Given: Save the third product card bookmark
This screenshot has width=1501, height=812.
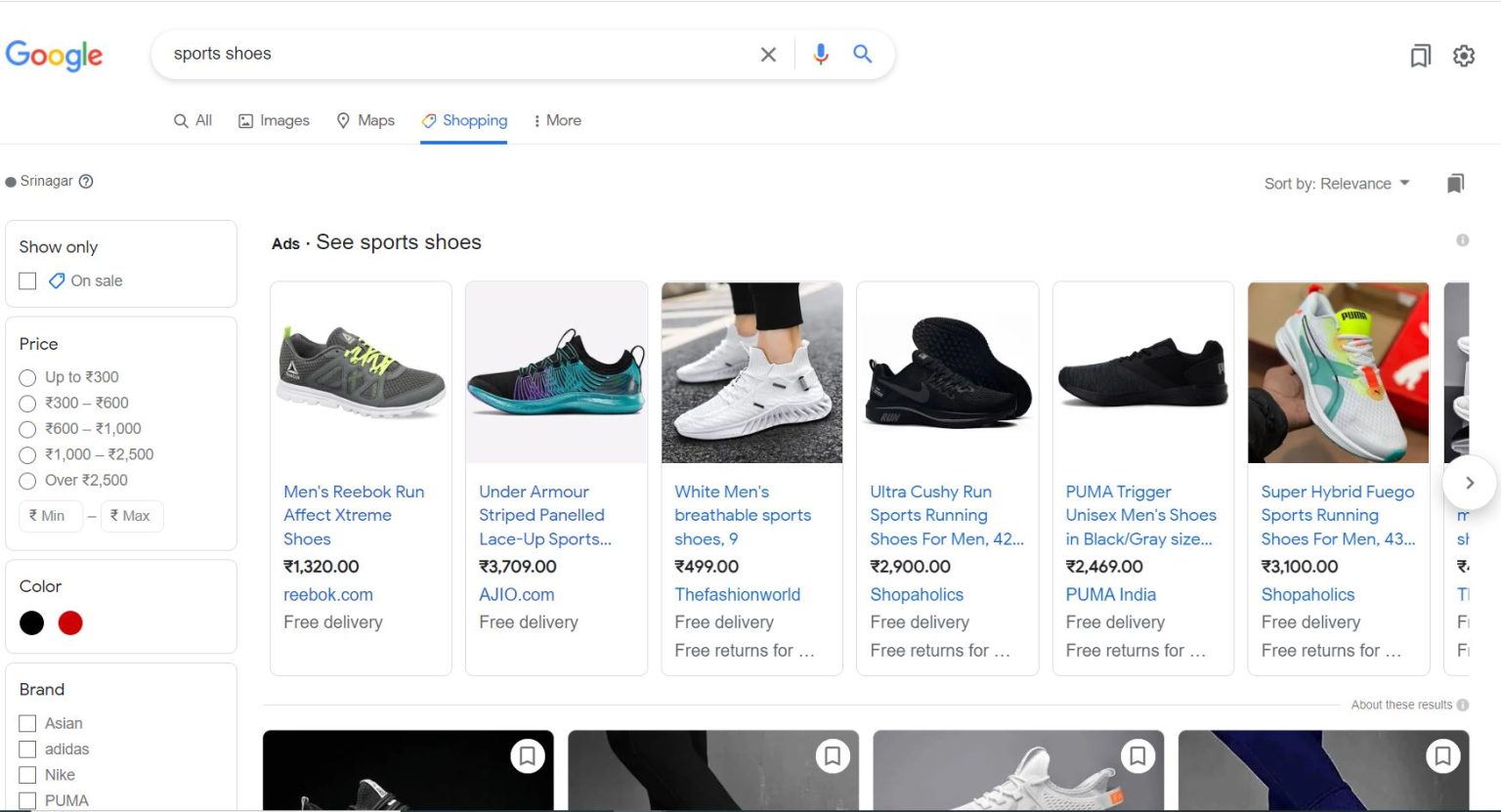Looking at the screenshot, I should coord(1137,755).
